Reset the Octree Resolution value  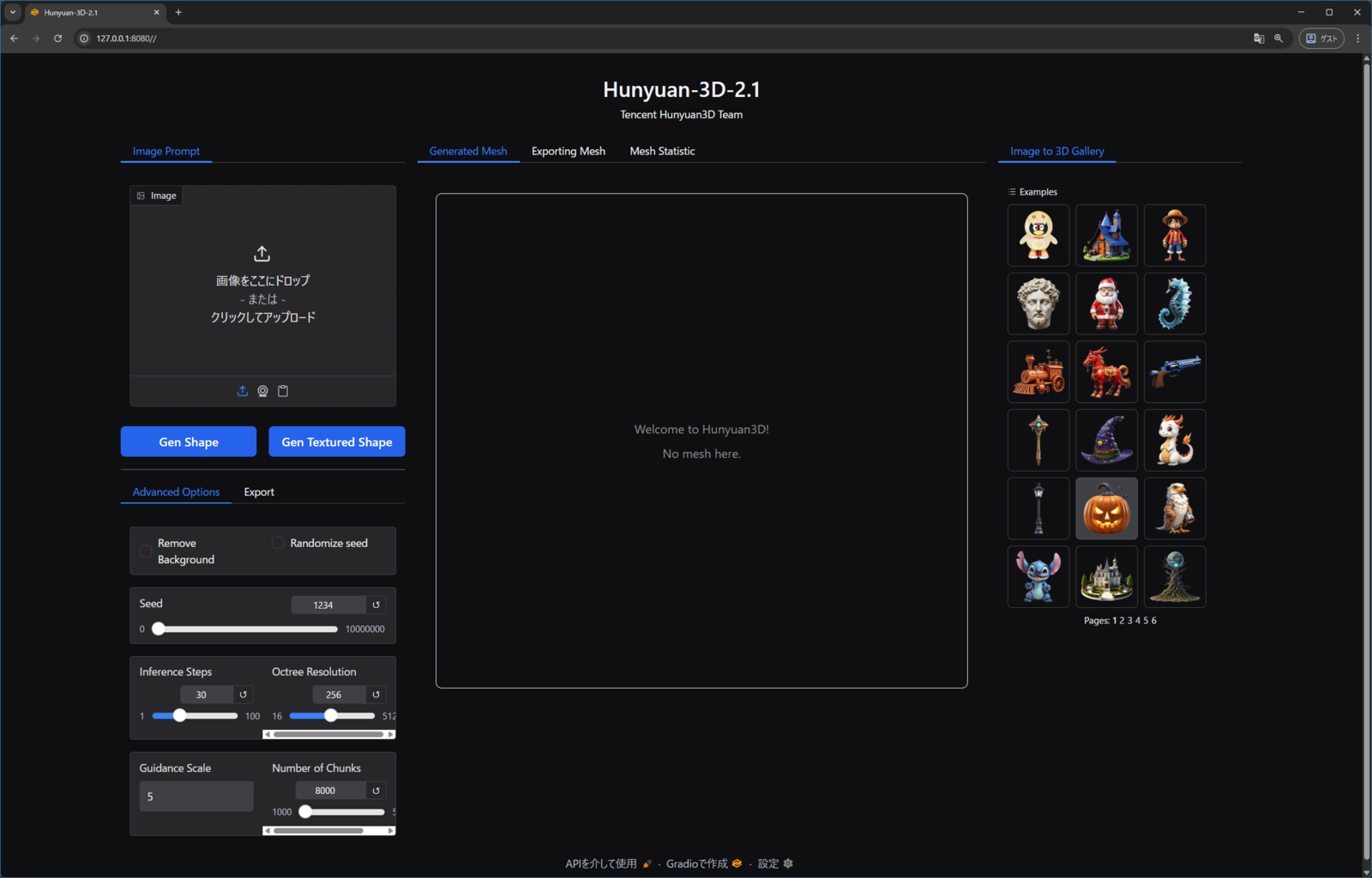(x=376, y=695)
